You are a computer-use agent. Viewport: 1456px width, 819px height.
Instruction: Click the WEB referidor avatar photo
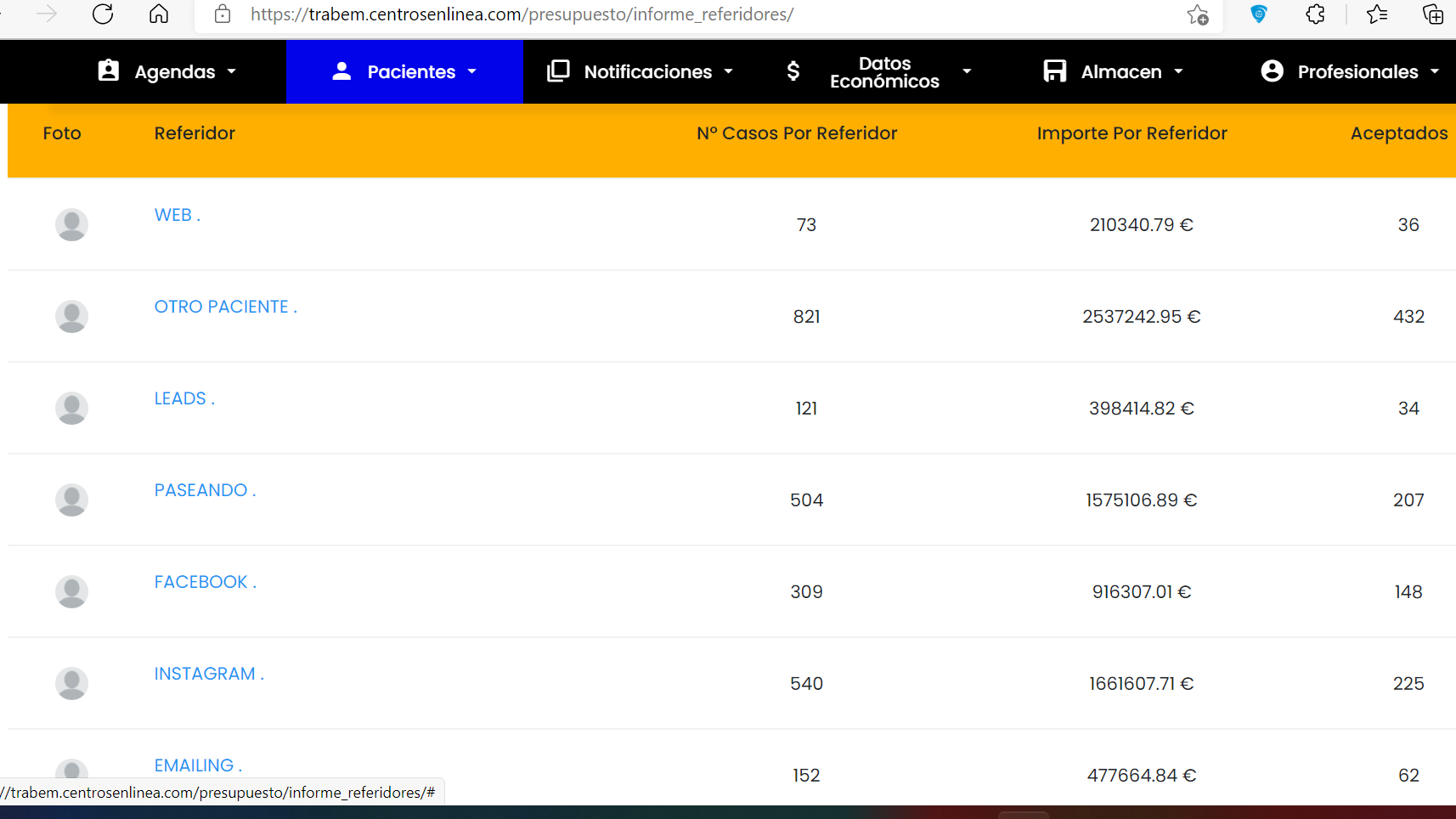point(71,225)
